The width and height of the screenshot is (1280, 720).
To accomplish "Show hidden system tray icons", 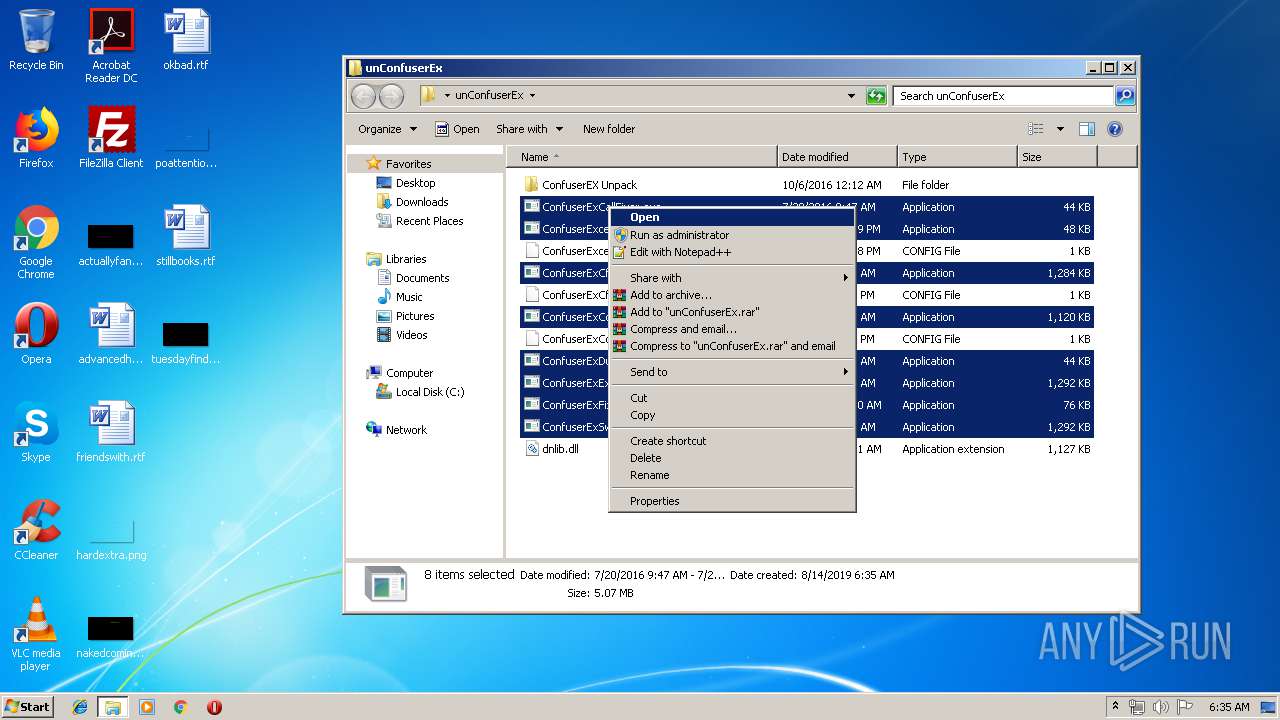I will coord(1115,707).
